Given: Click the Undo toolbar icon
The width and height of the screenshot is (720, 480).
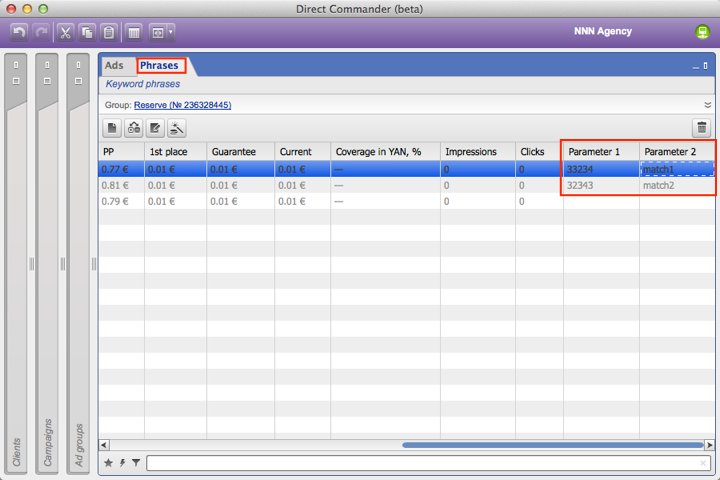Looking at the screenshot, I should tap(19, 33).
